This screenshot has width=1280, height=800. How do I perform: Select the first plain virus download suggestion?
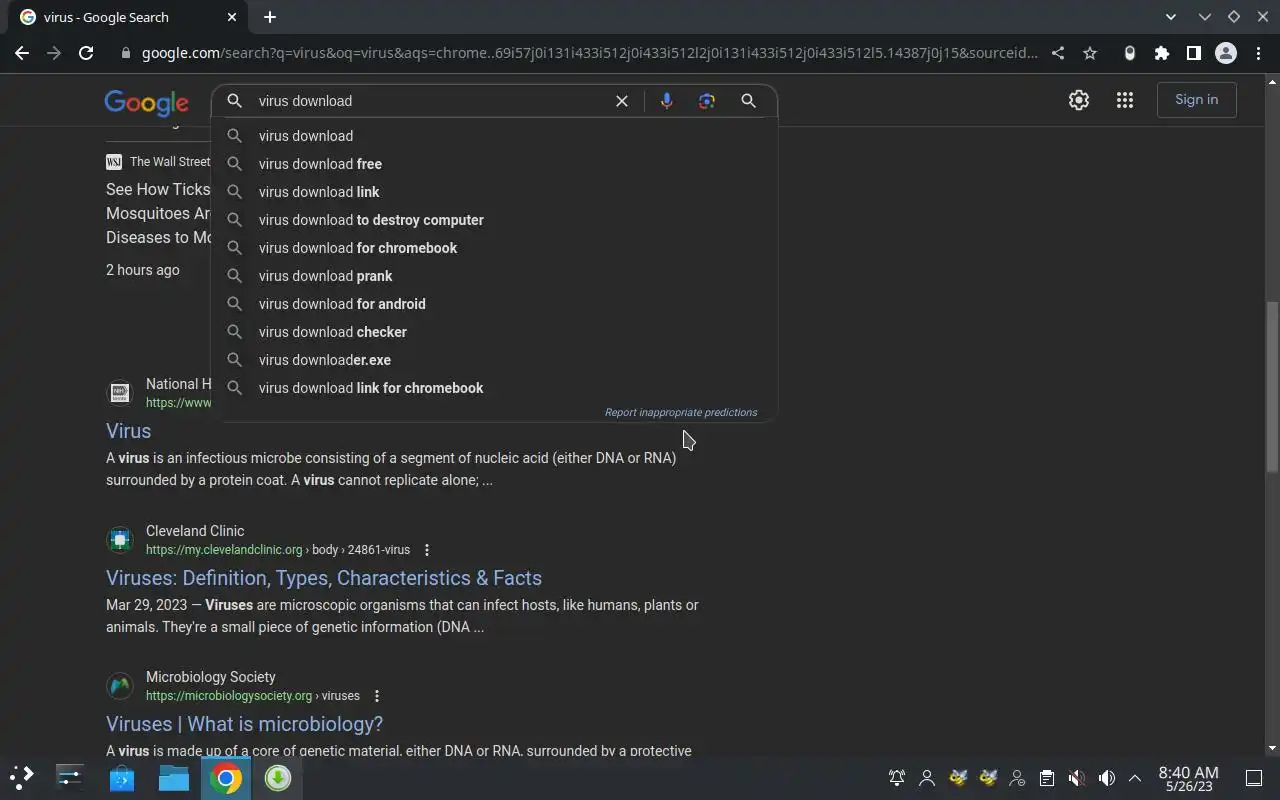coord(494,136)
